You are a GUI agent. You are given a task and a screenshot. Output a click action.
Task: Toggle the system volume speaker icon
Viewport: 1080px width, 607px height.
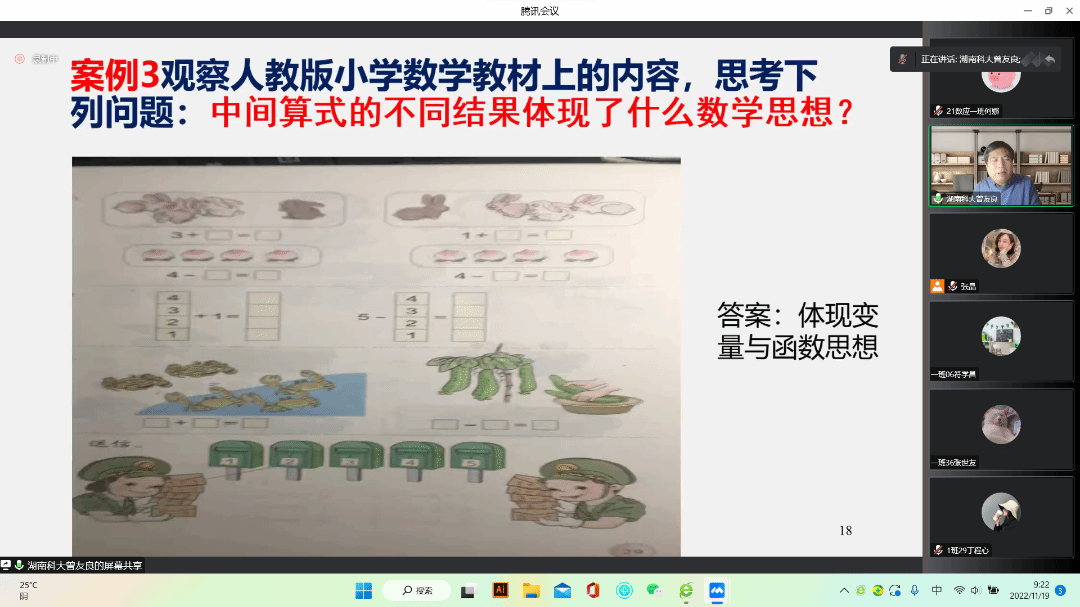tap(976, 590)
